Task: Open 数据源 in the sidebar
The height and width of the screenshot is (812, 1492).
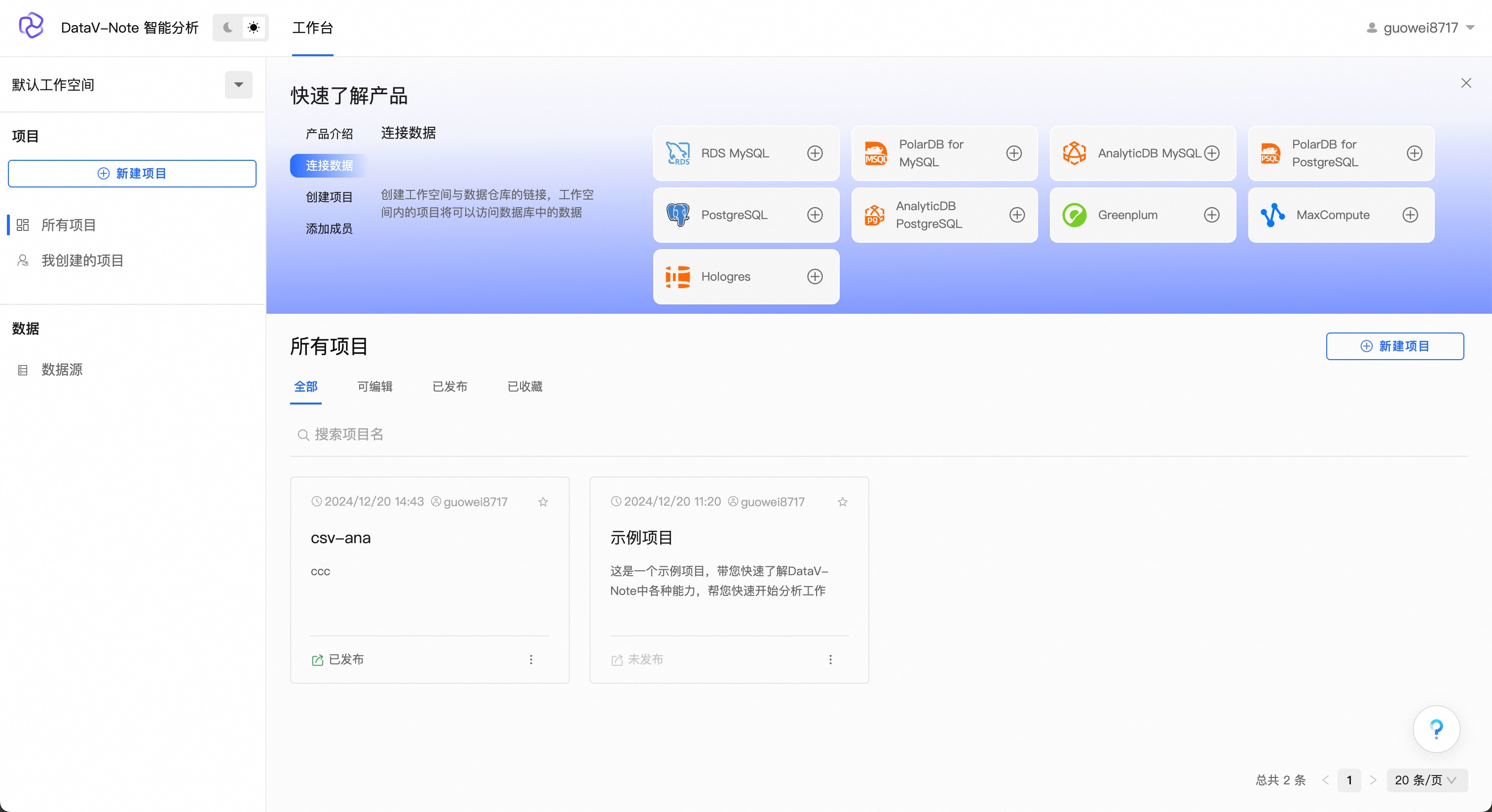Action: click(61, 369)
